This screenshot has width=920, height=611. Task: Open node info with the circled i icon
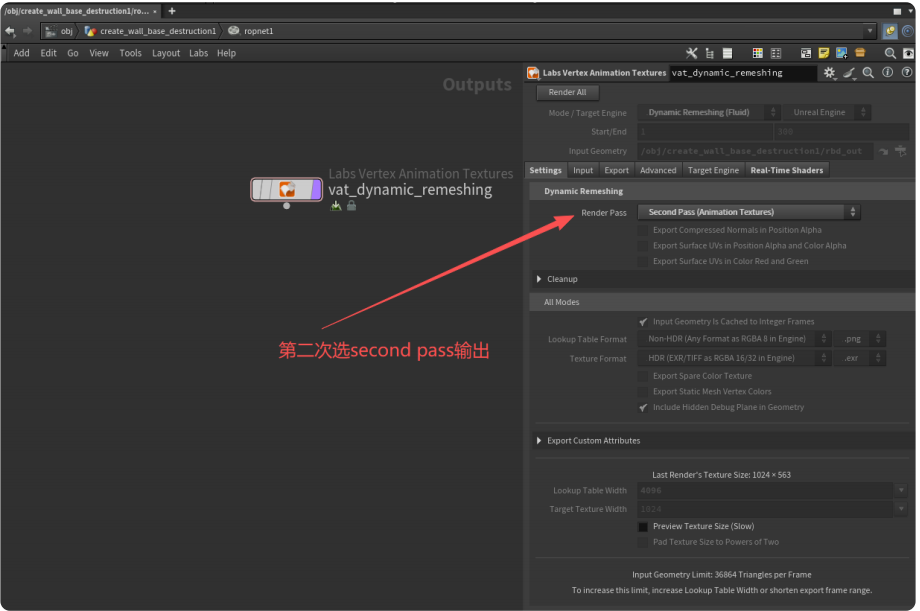point(887,73)
